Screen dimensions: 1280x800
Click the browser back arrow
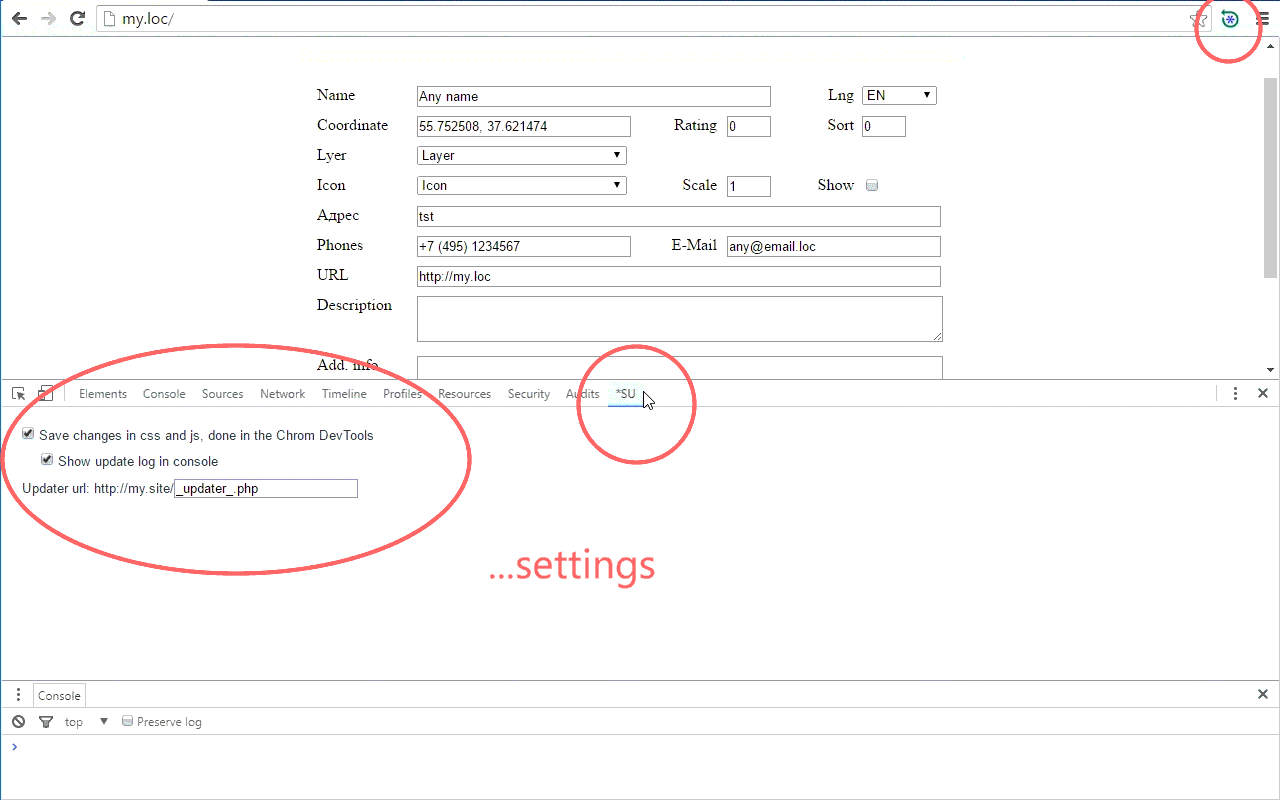pyautogui.click(x=19, y=18)
